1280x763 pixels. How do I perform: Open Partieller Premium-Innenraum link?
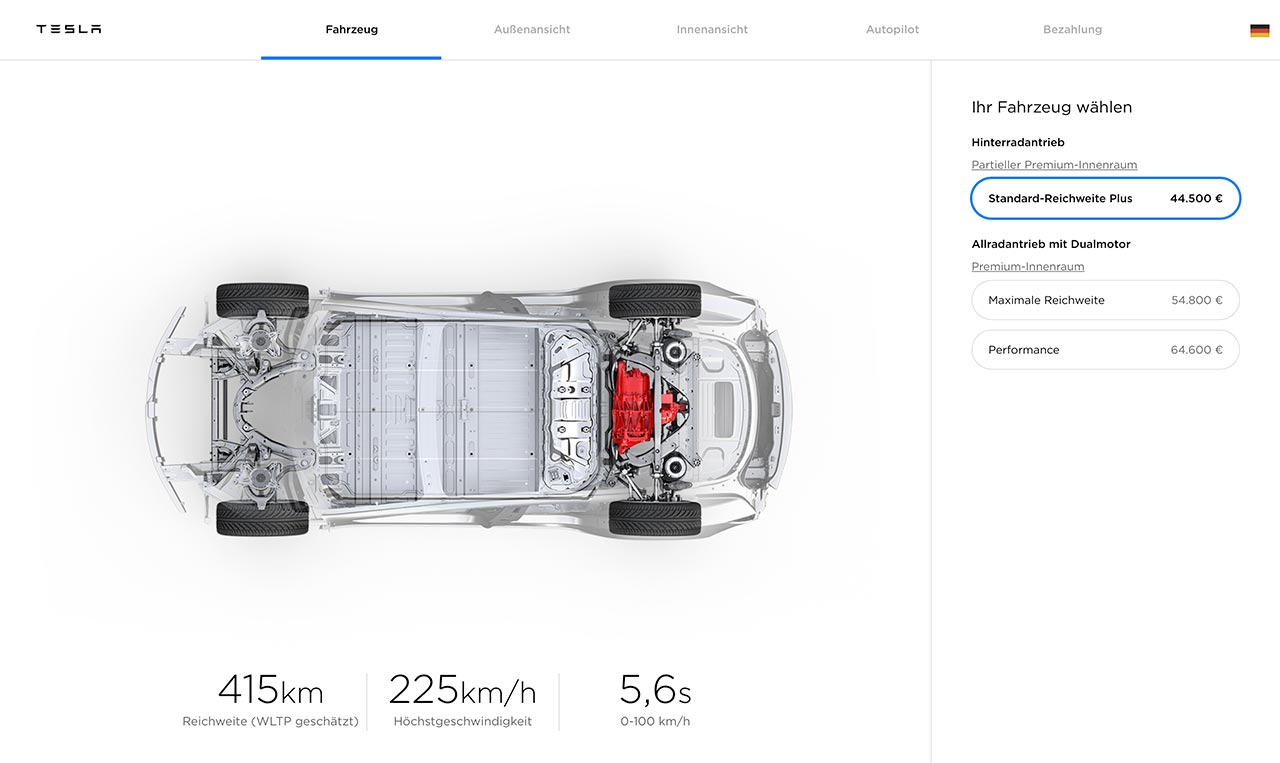(1054, 165)
